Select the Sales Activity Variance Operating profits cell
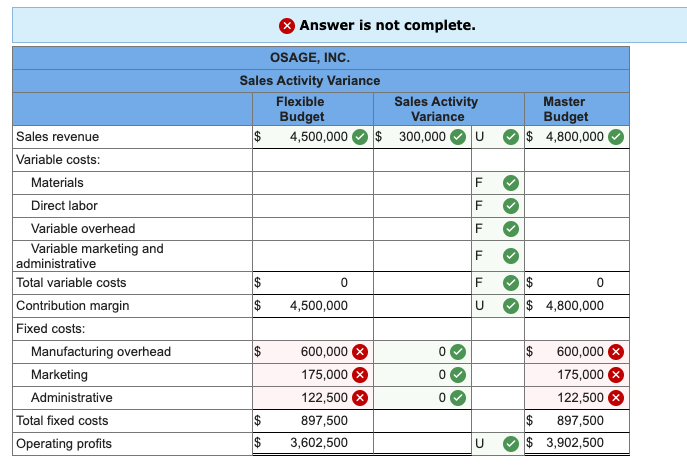This screenshot has width=687, height=476. (422, 444)
